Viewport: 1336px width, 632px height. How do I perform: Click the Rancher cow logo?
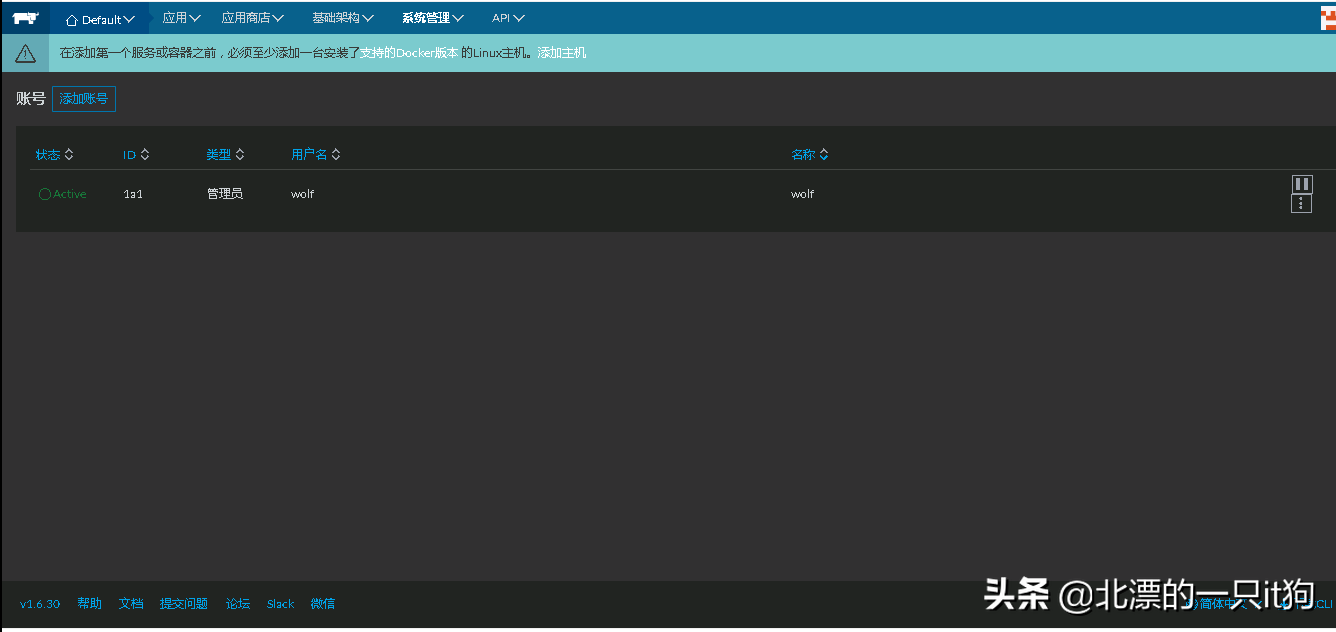tap(24, 18)
